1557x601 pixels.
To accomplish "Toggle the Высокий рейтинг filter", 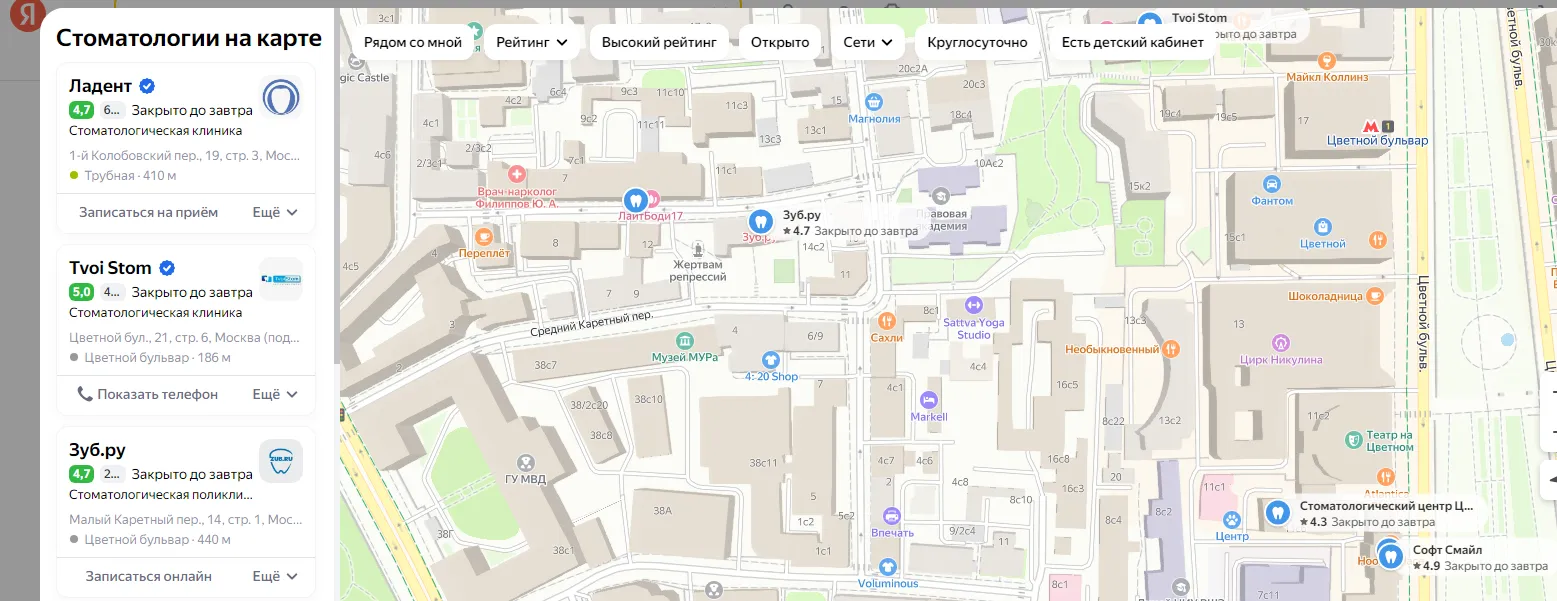I will coord(660,42).
